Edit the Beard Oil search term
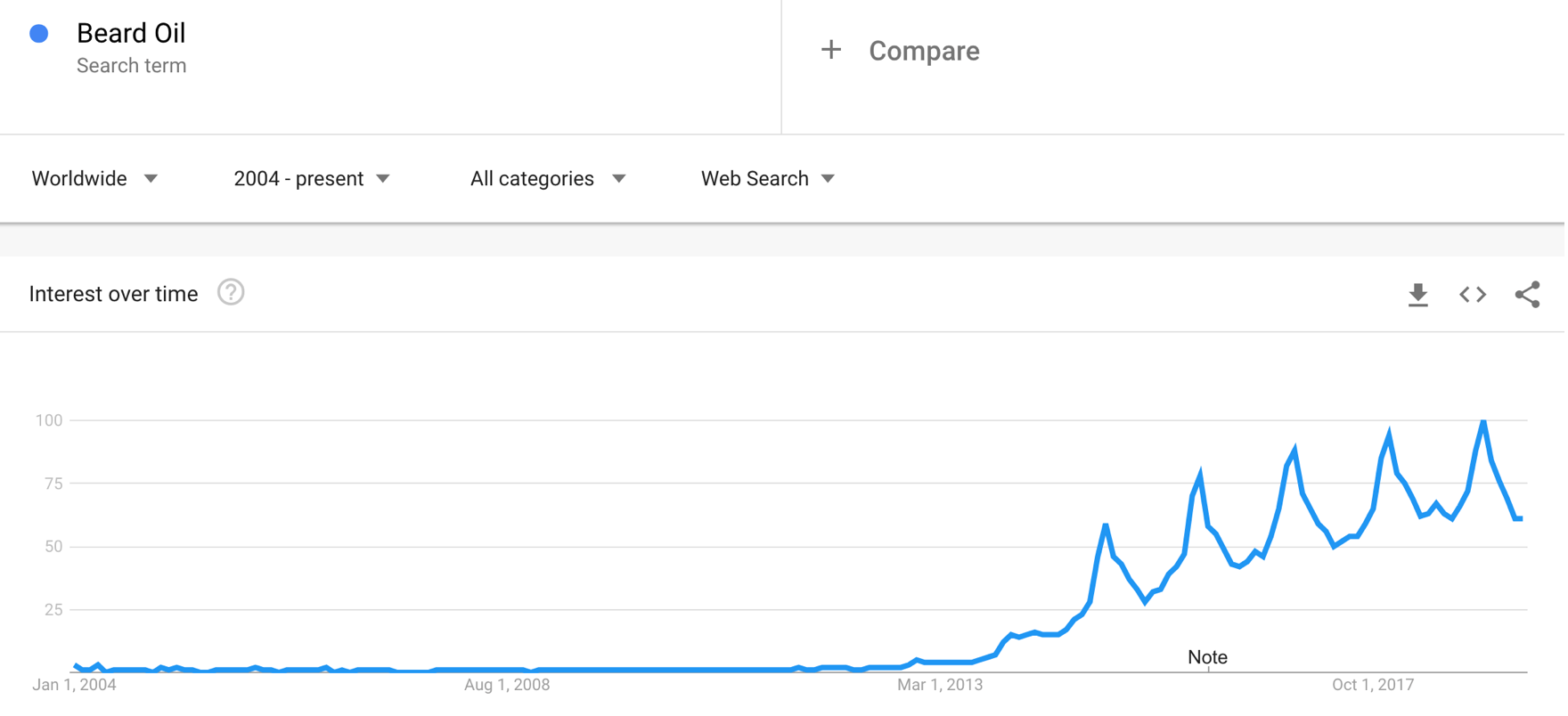1568x716 pixels. tap(131, 33)
